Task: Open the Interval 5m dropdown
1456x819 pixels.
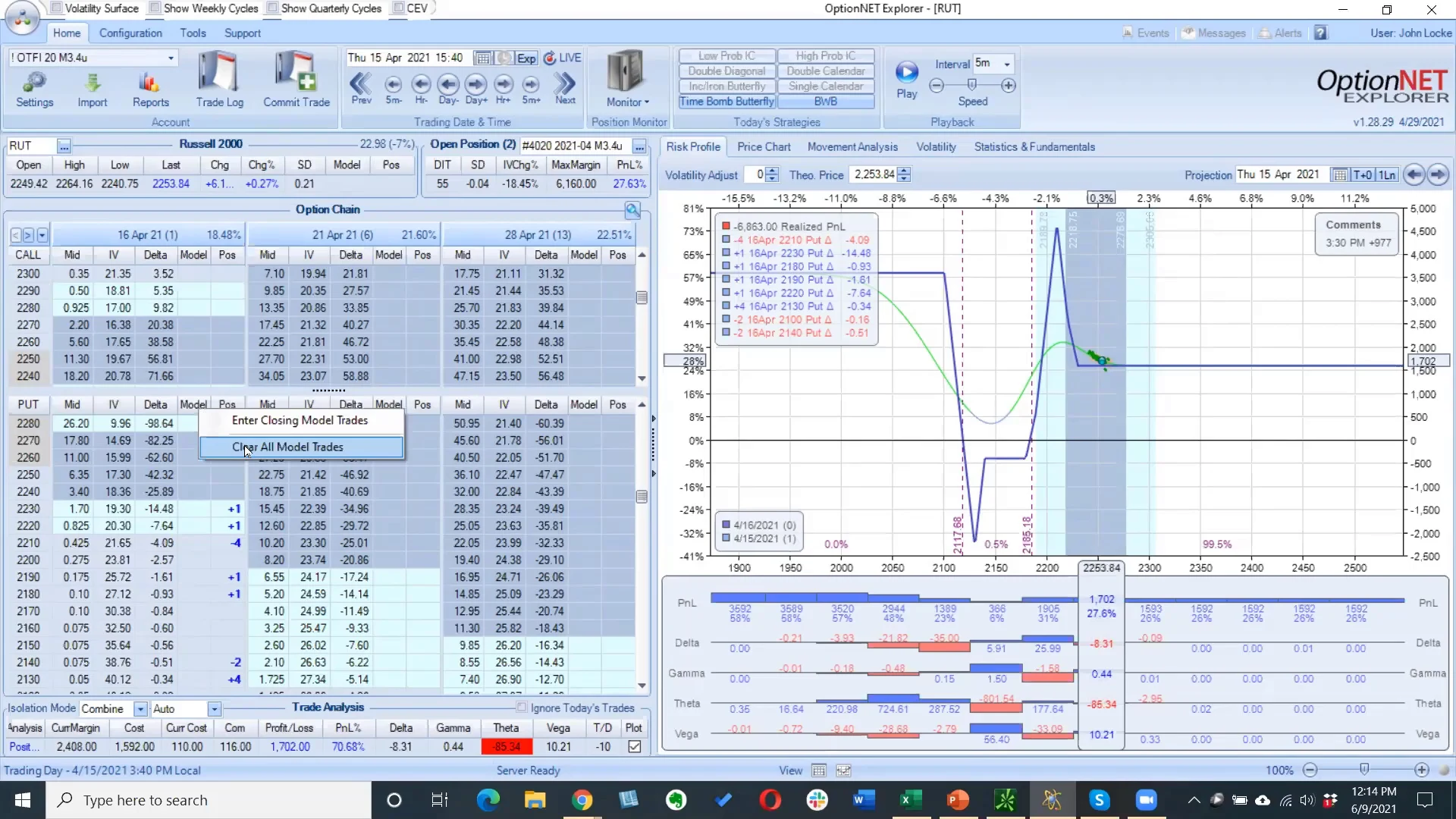Action: (1007, 64)
